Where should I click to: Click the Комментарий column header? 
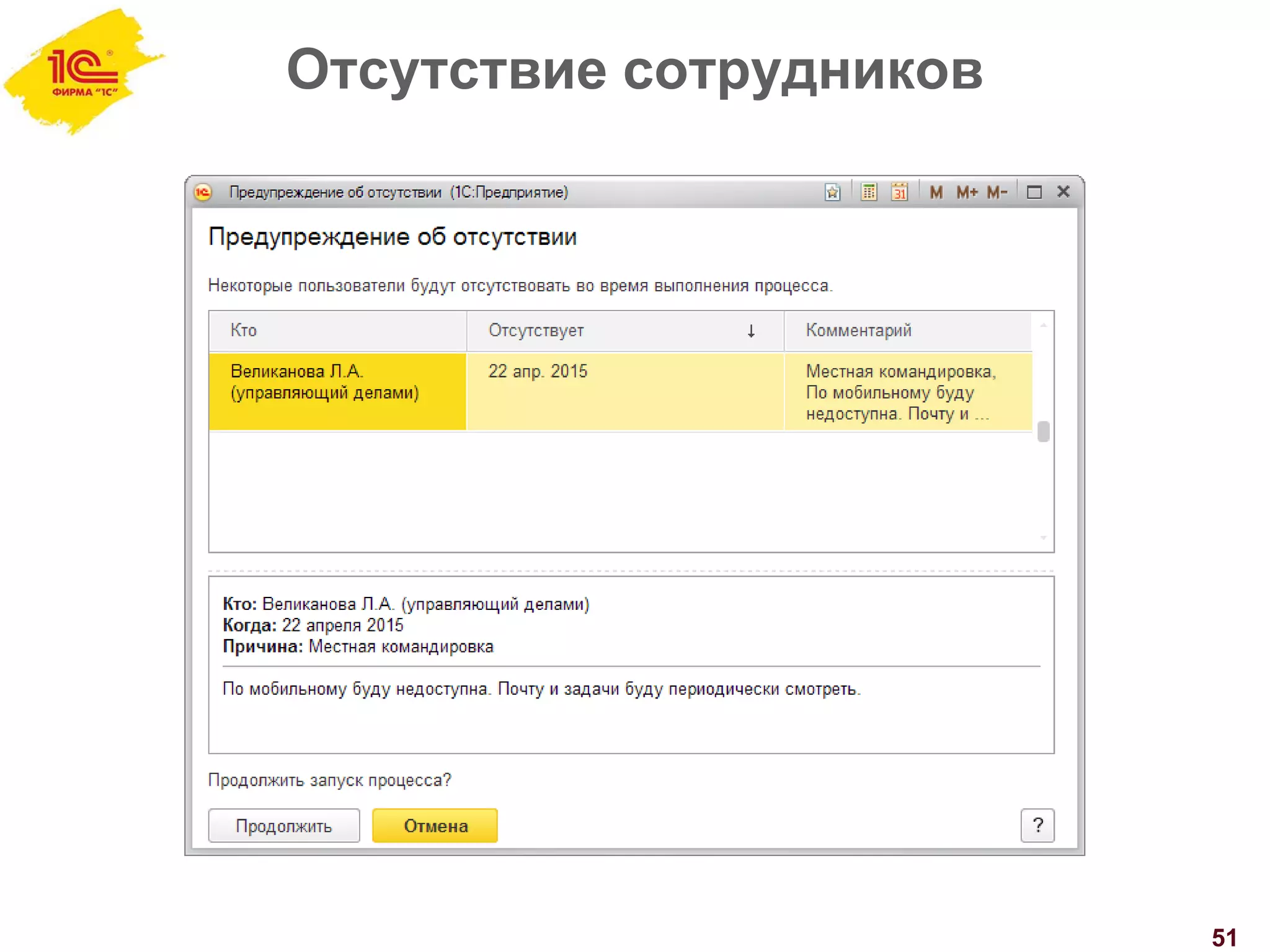[908, 331]
